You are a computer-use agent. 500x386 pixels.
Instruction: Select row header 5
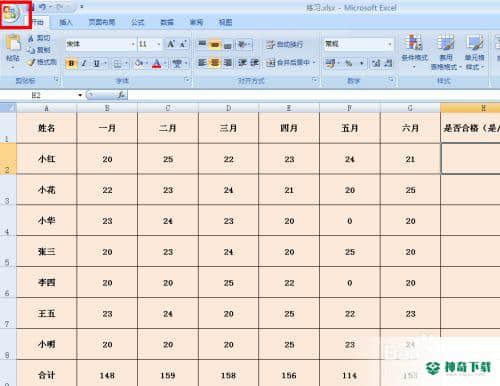click(x=8, y=251)
